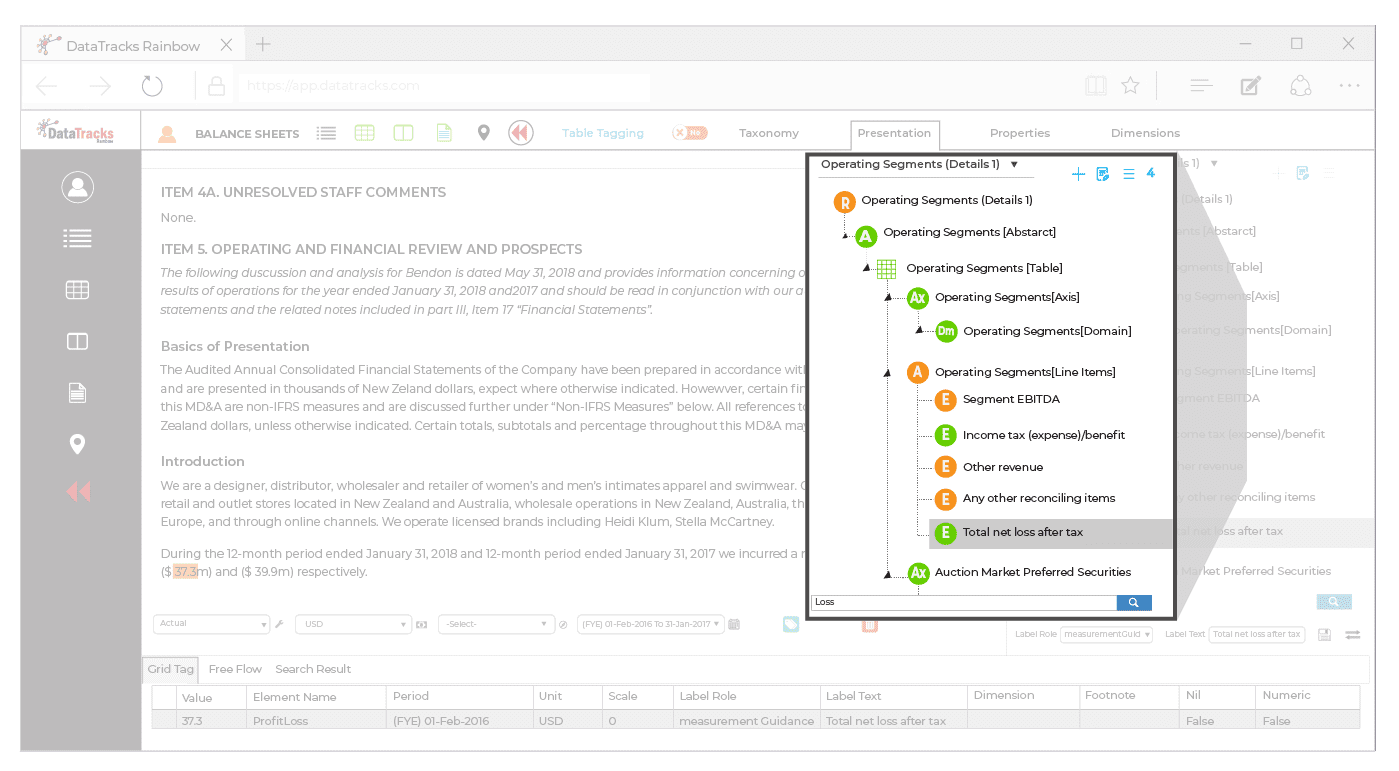Click the edit note icon in presentation panel
The image size is (1399, 771).
pos(1103,174)
